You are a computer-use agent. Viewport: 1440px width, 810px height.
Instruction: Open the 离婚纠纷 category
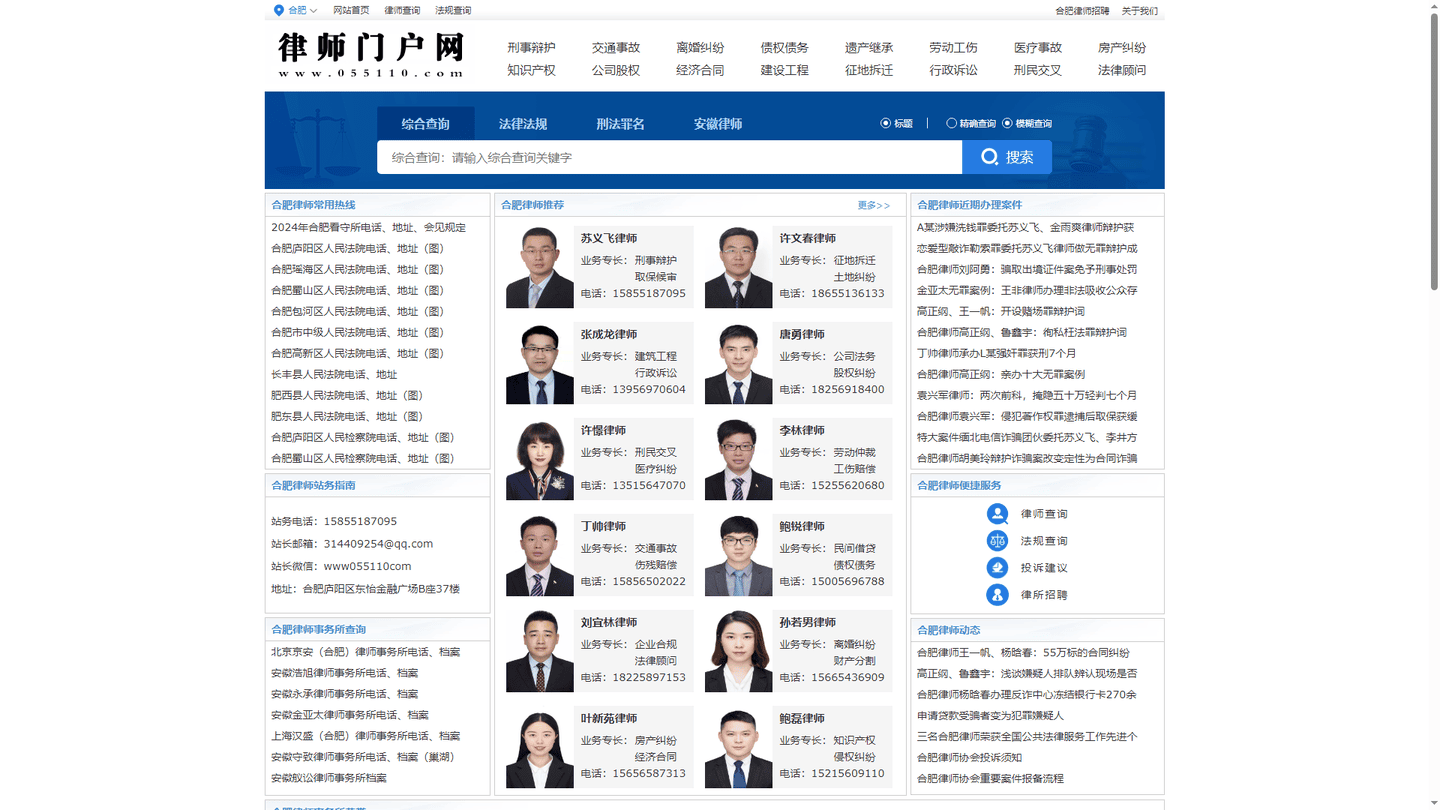coord(700,48)
